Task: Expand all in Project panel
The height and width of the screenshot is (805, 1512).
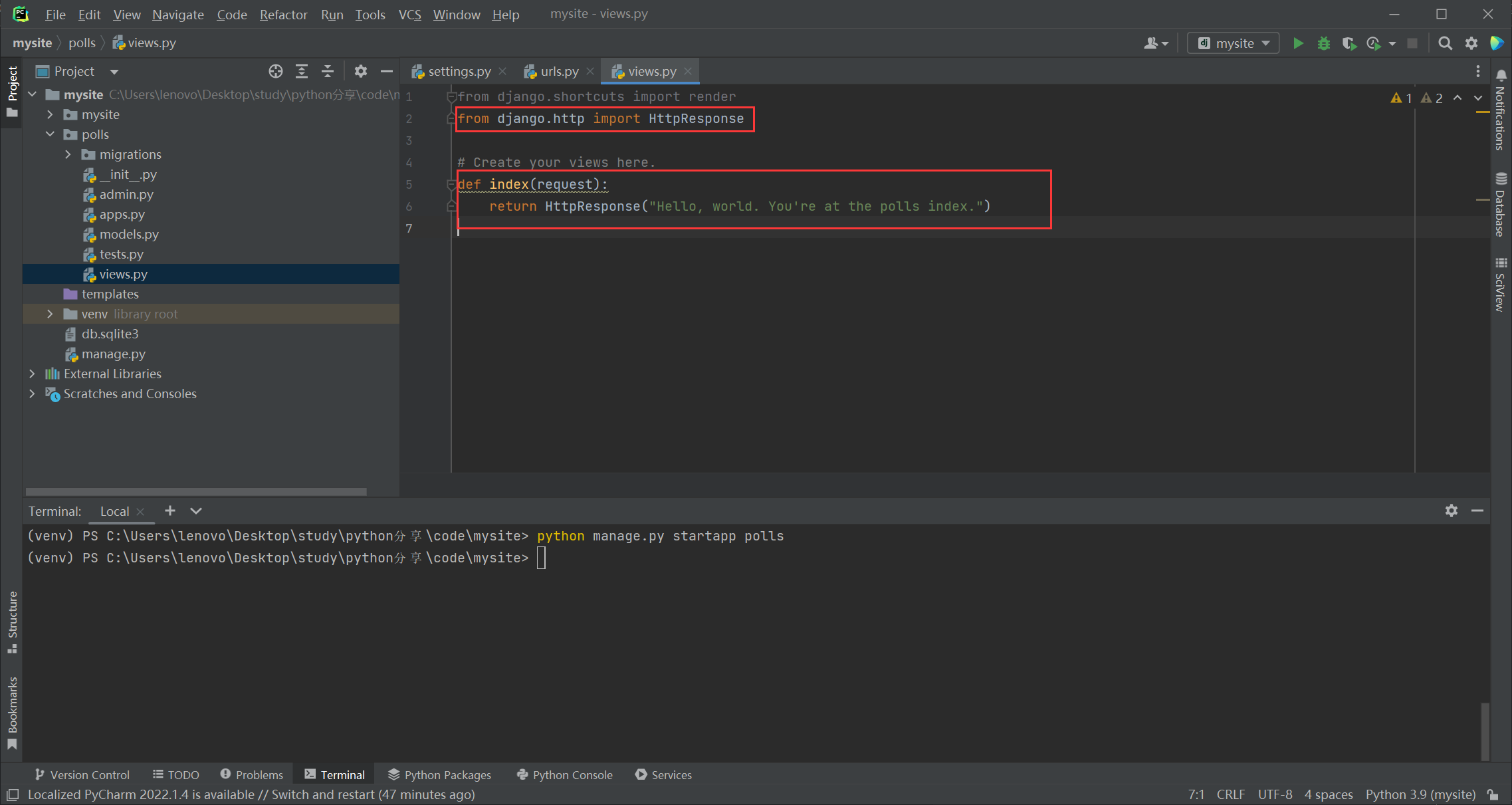Action: coord(302,71)
